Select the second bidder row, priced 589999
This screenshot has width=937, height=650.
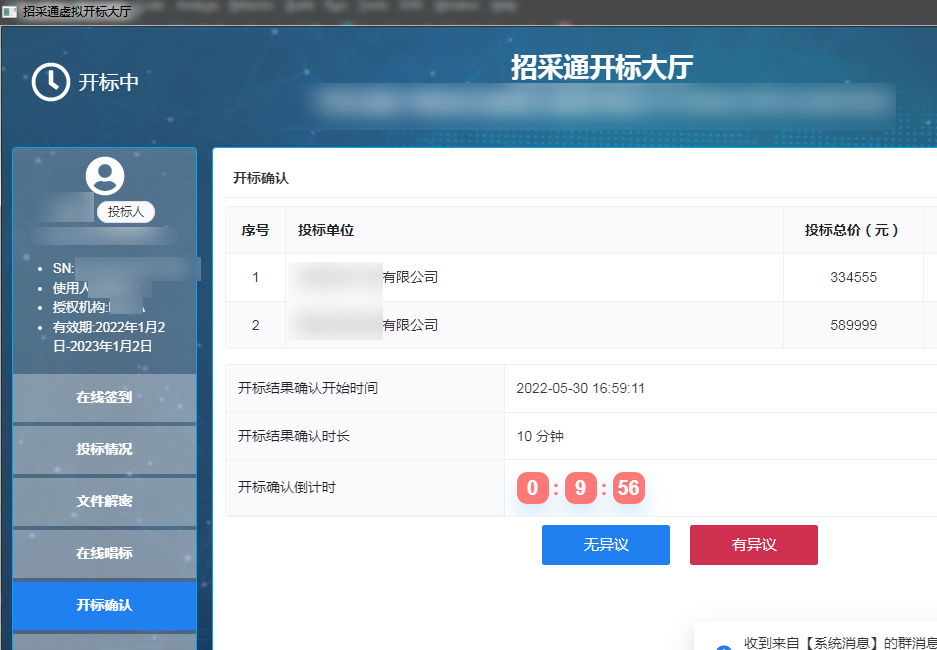(x=580, y=325)
